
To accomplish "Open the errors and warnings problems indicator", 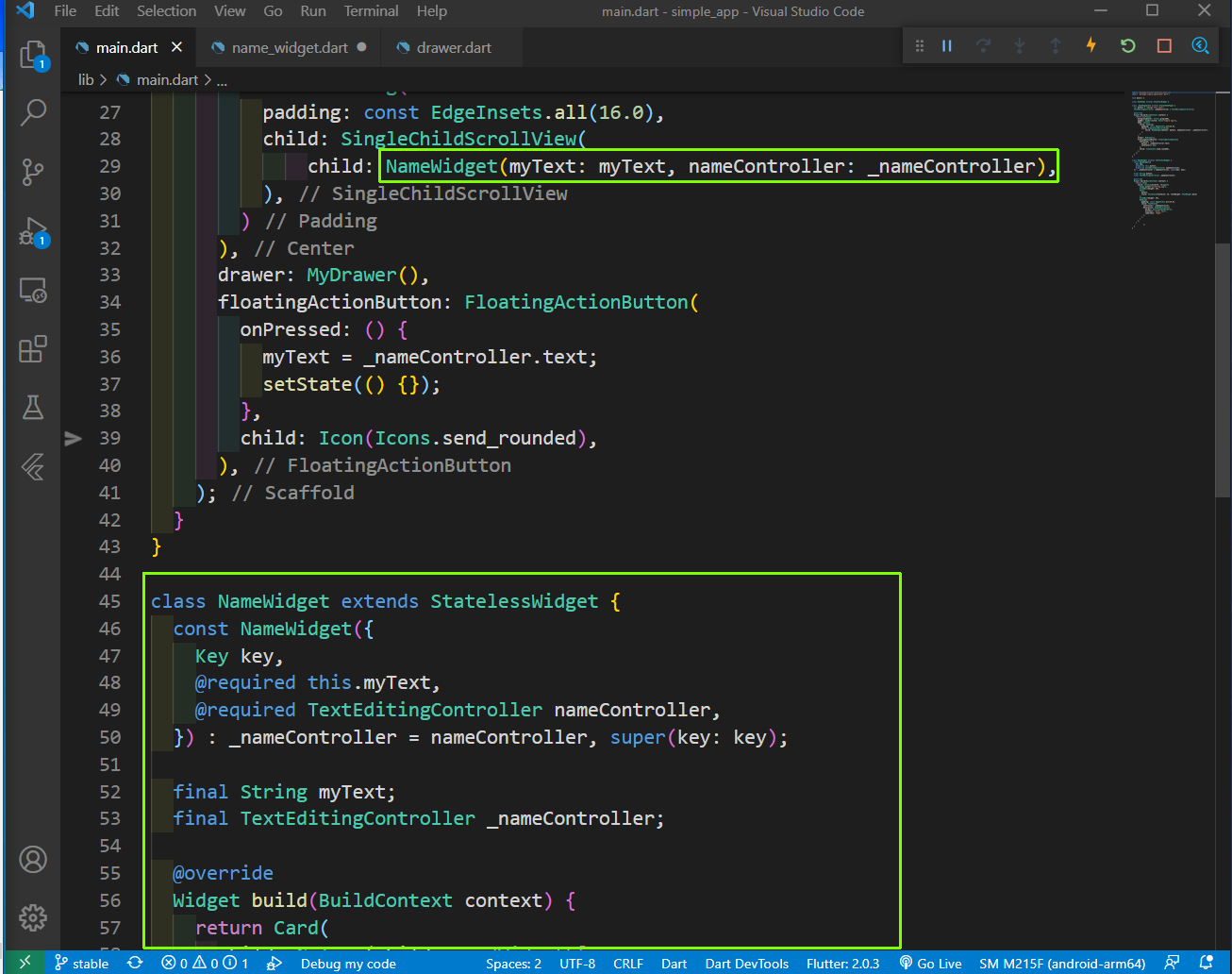I will [205, 963].
